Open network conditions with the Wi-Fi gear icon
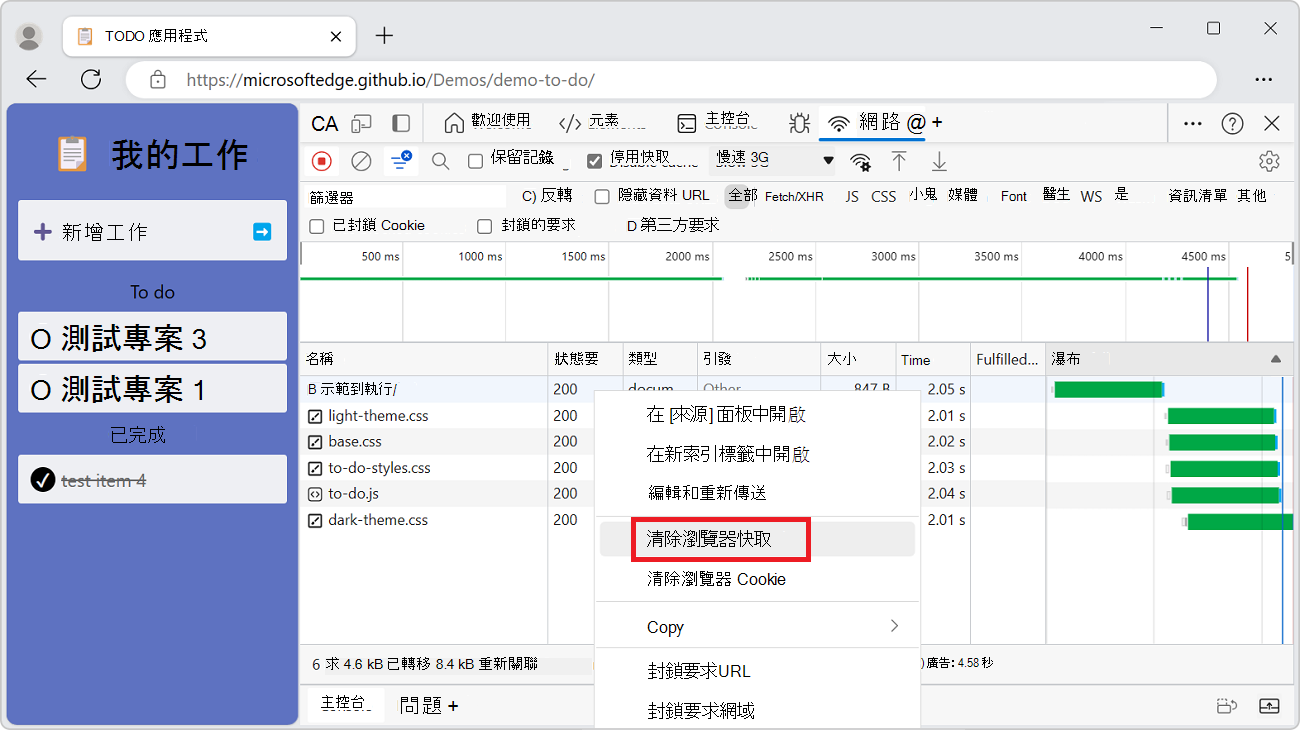The width and height of the screenshot is (1300, 730). tap(861, 160)
